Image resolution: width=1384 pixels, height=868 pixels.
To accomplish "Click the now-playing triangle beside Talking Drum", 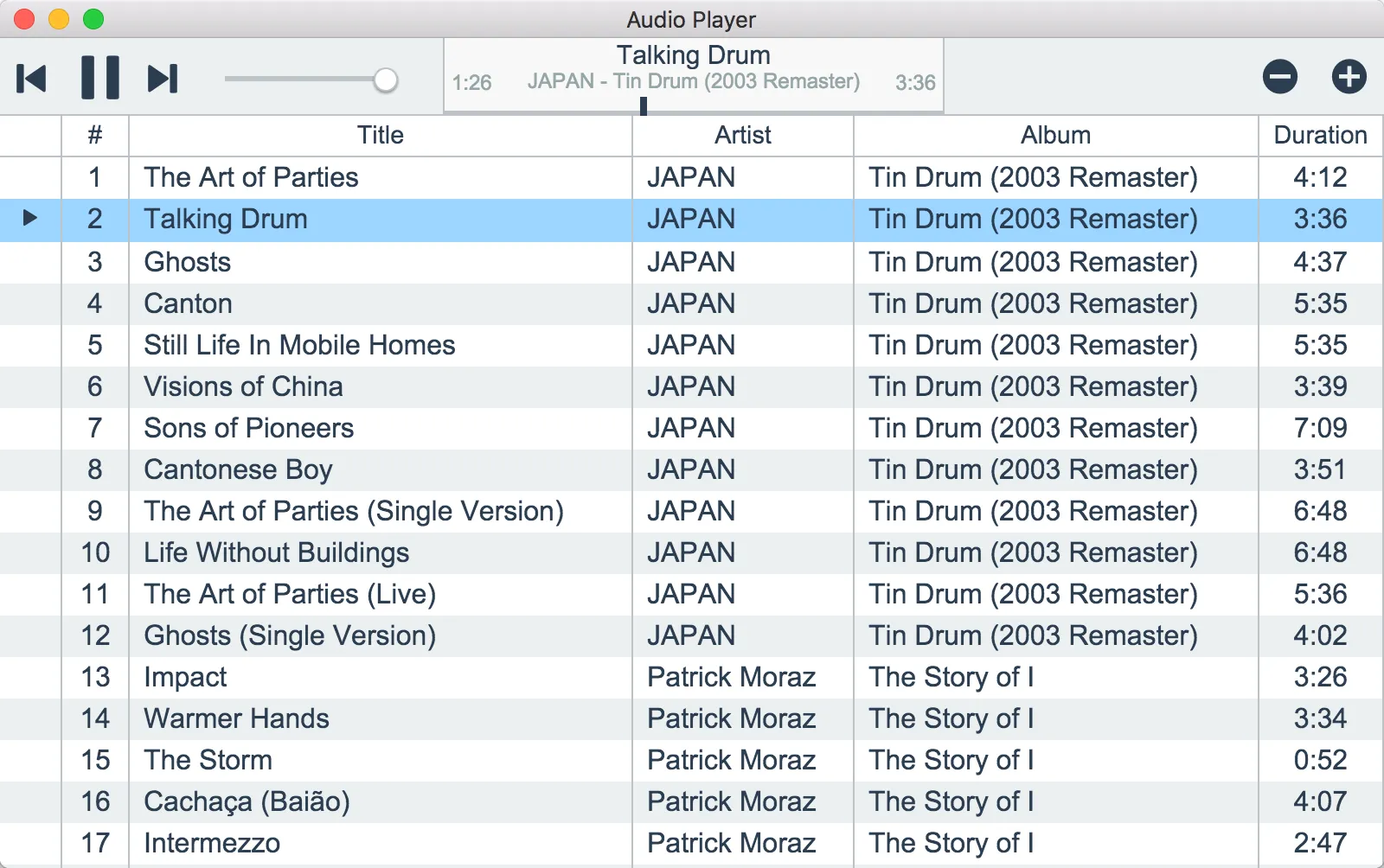I will click(x=30, y=218).
